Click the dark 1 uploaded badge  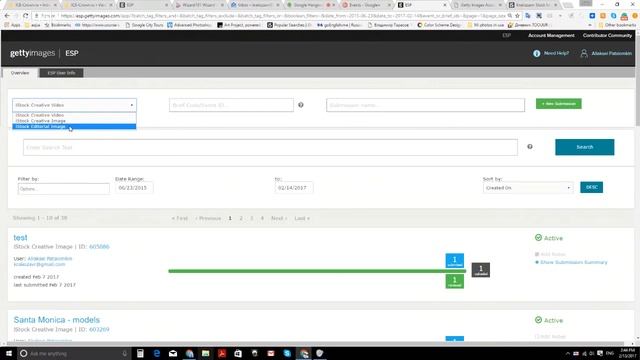(481, 270)
